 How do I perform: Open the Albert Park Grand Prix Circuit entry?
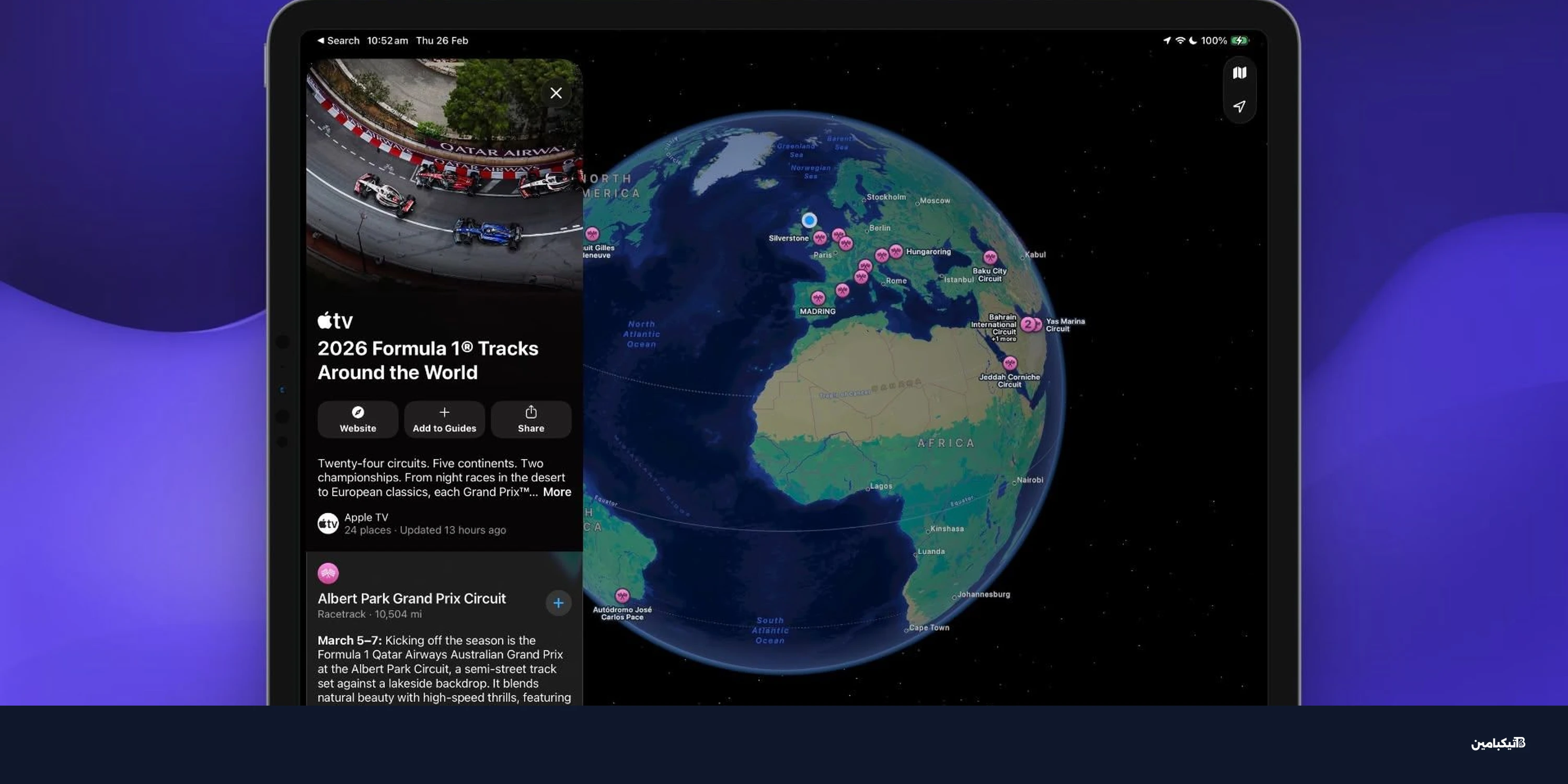[x=411, y=598]
